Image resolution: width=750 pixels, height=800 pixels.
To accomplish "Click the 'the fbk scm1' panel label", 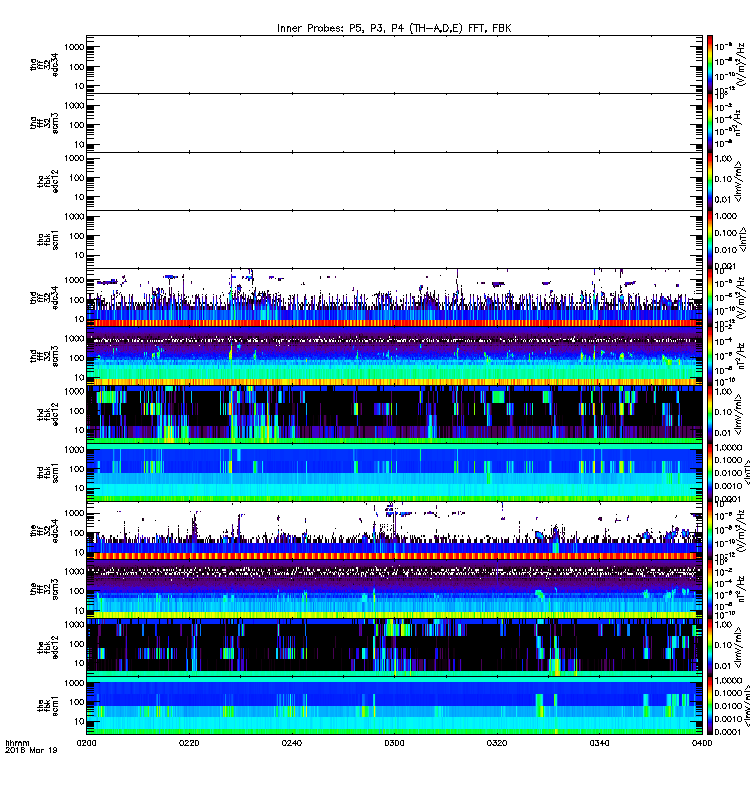I will (x=48, y=706).
